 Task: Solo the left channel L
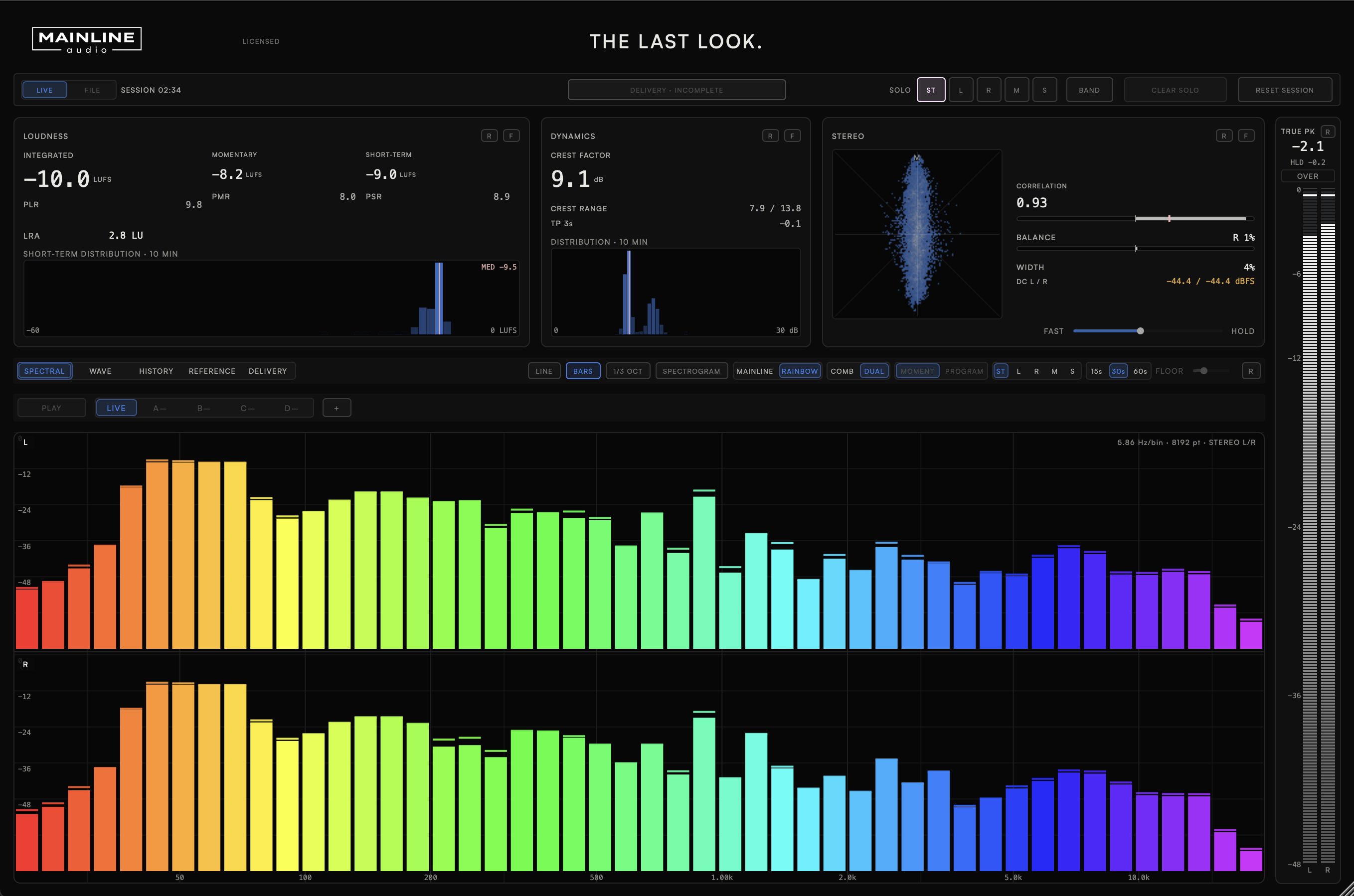(961, 90)
